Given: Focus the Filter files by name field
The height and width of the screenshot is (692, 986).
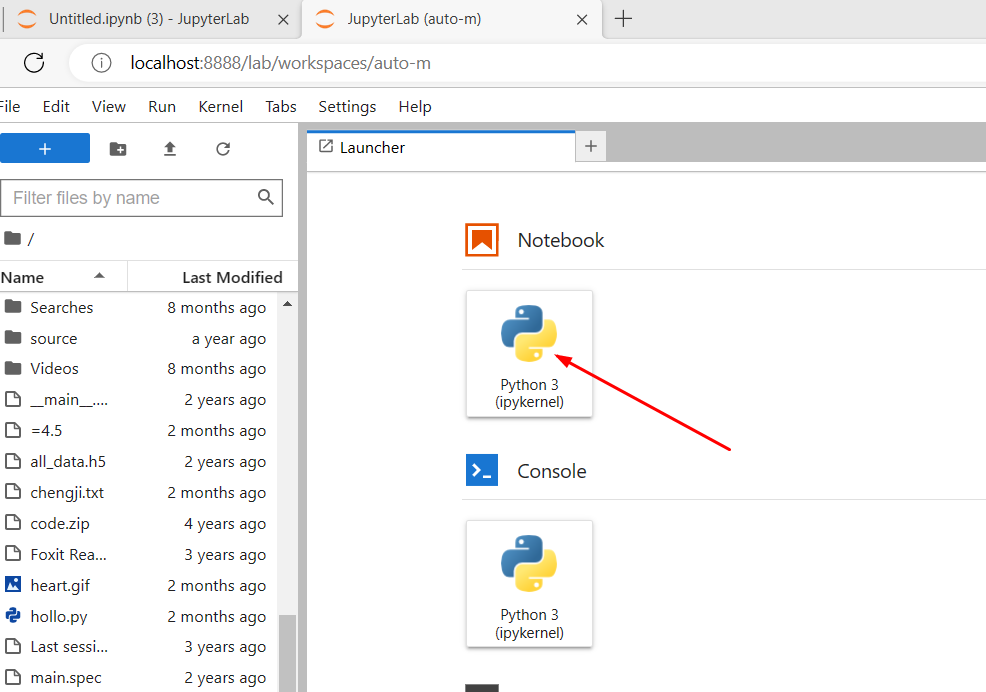Looking at the screenshot, I should tap(141, 198).
